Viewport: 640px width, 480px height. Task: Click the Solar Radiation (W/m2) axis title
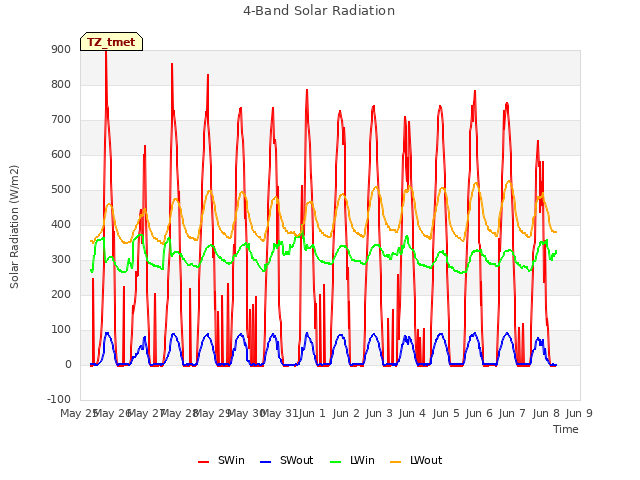(14, 227)
